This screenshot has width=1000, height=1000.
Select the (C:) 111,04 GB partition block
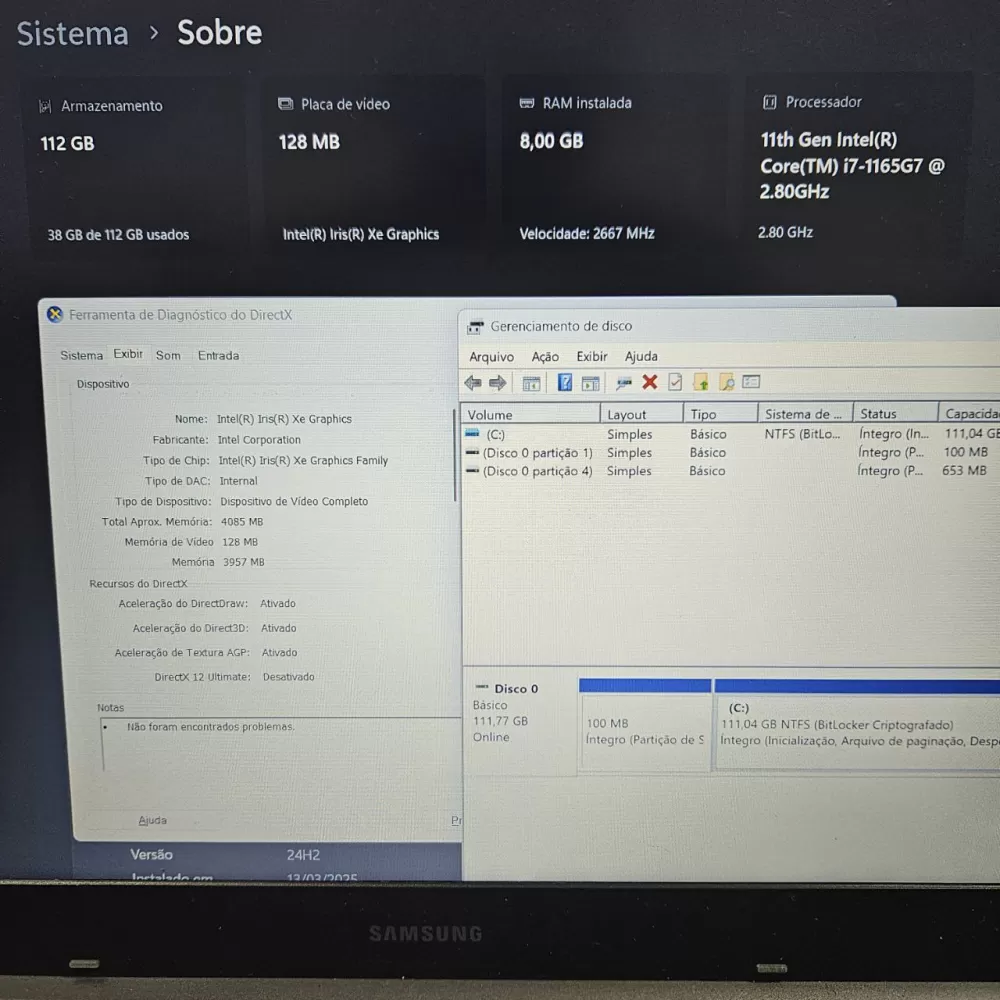pyautogui.click(x=857, y=726)
